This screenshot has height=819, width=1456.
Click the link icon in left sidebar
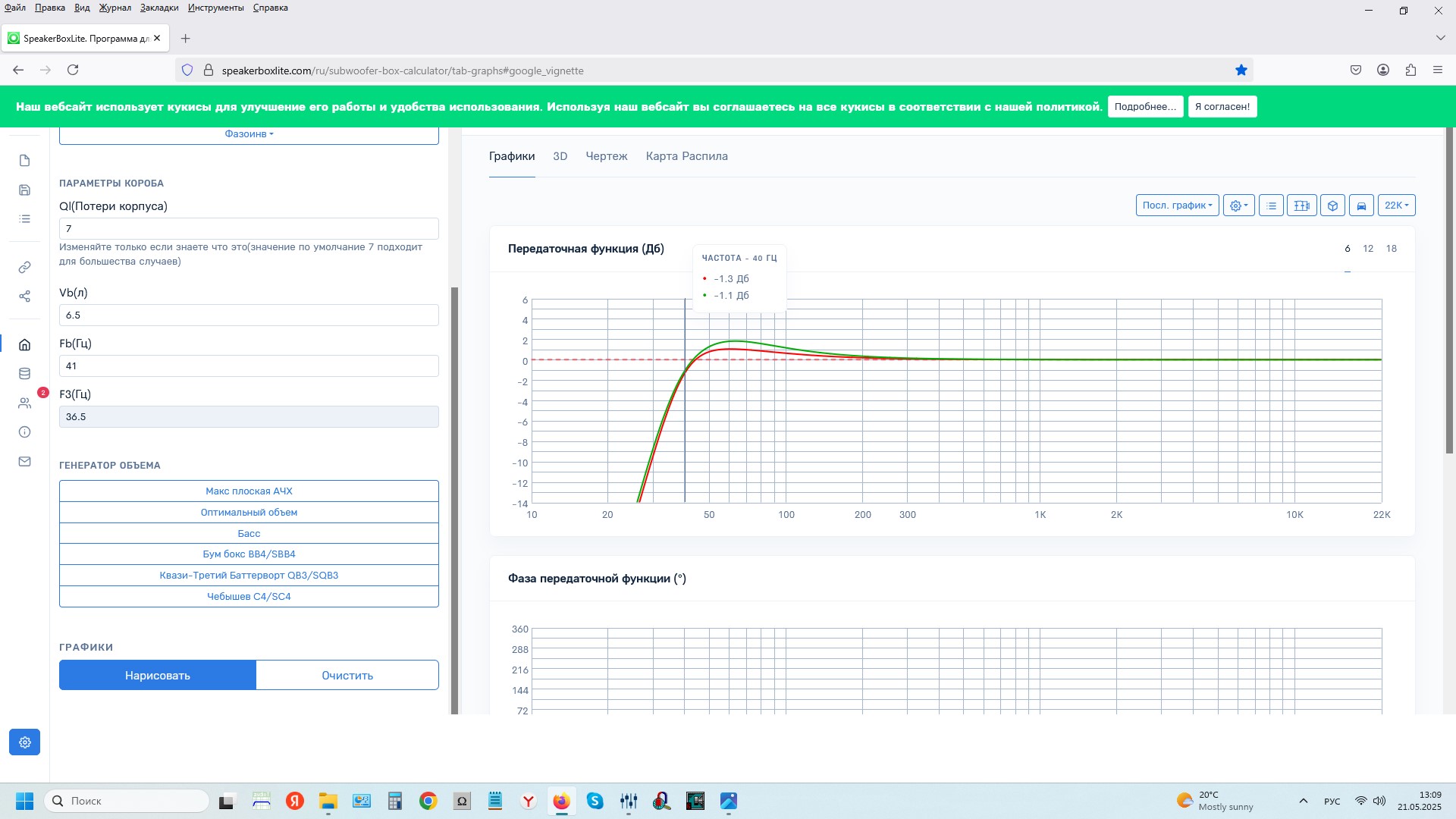(24, 267)
